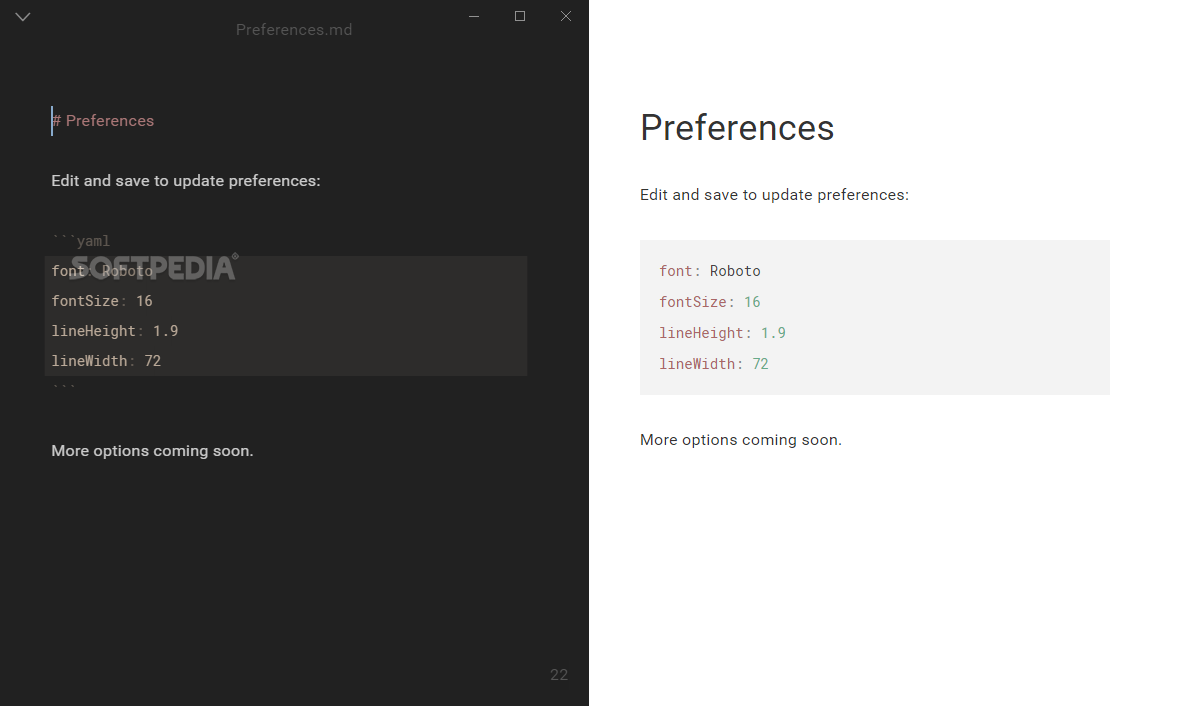Click the ```yaml opening fence line
1177x706 pixels.
pyautogui.click(x=81, y=241)
